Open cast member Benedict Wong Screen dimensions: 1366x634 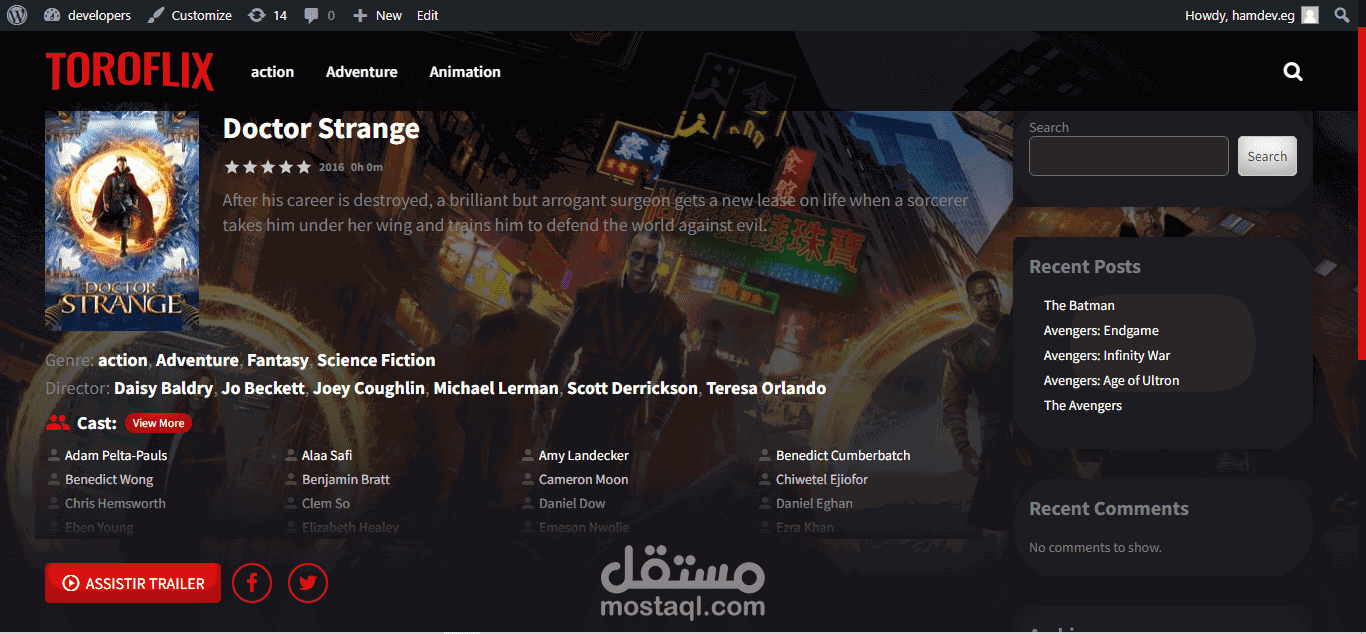(109, 480)
